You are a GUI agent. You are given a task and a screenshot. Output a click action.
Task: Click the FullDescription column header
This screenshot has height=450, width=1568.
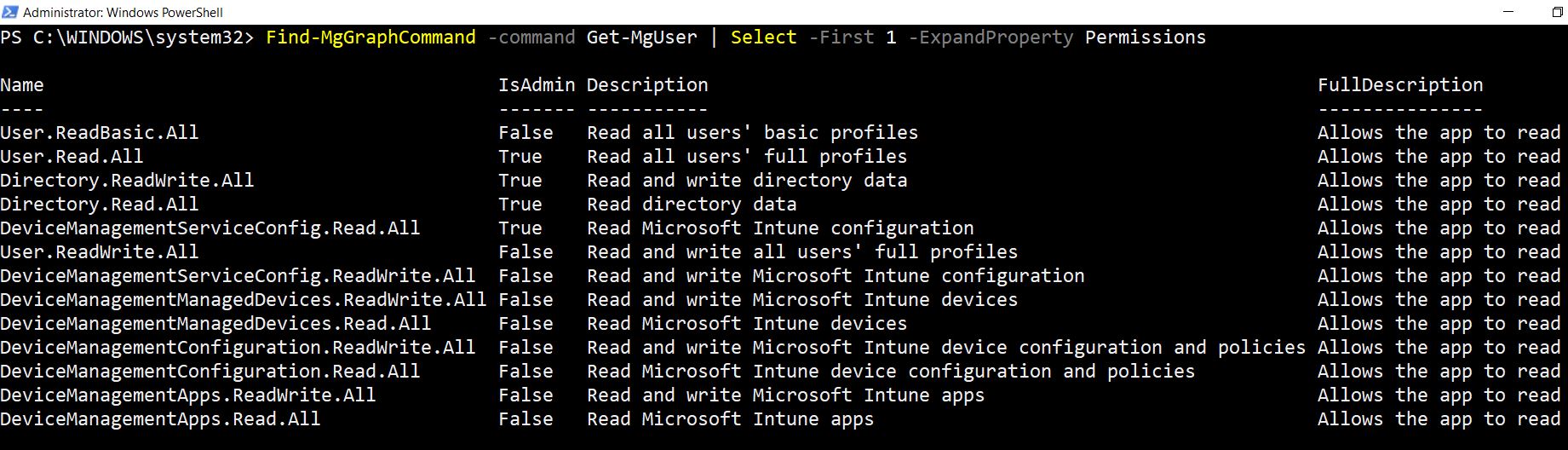[x=1400, y=85]
